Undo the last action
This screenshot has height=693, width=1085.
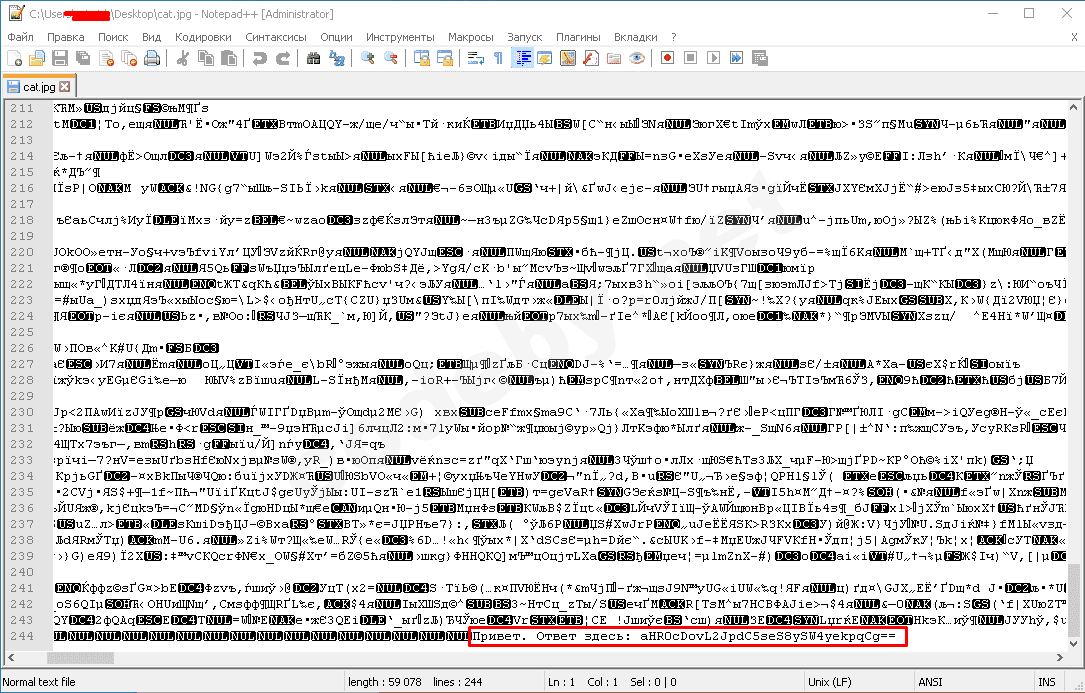(x=259, y=58)
